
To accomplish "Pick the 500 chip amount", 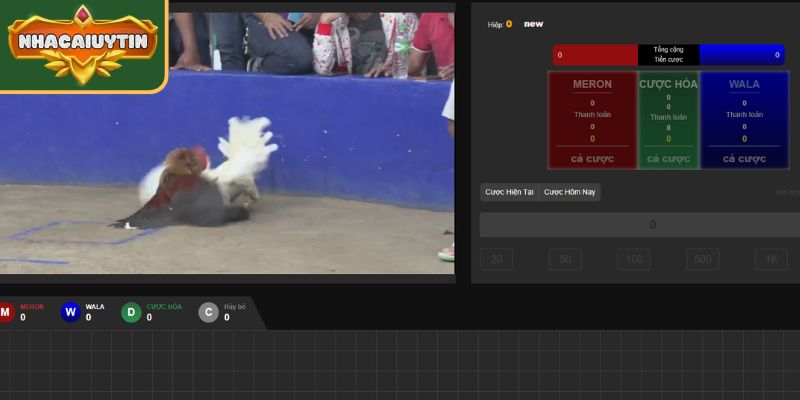I will click(702, 260).
